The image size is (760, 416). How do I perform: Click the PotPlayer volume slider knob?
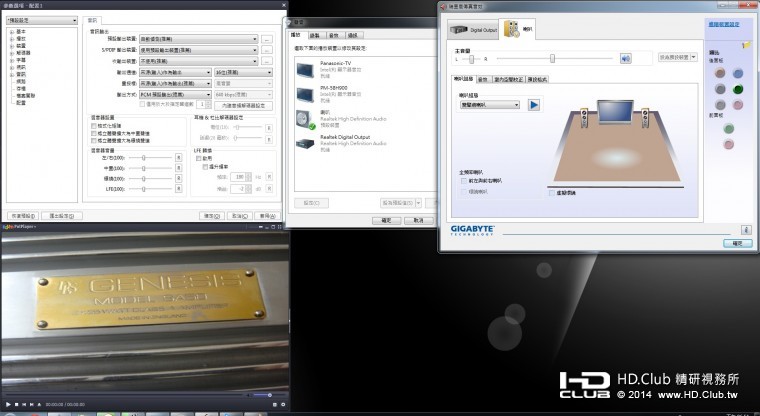(270, 395)
